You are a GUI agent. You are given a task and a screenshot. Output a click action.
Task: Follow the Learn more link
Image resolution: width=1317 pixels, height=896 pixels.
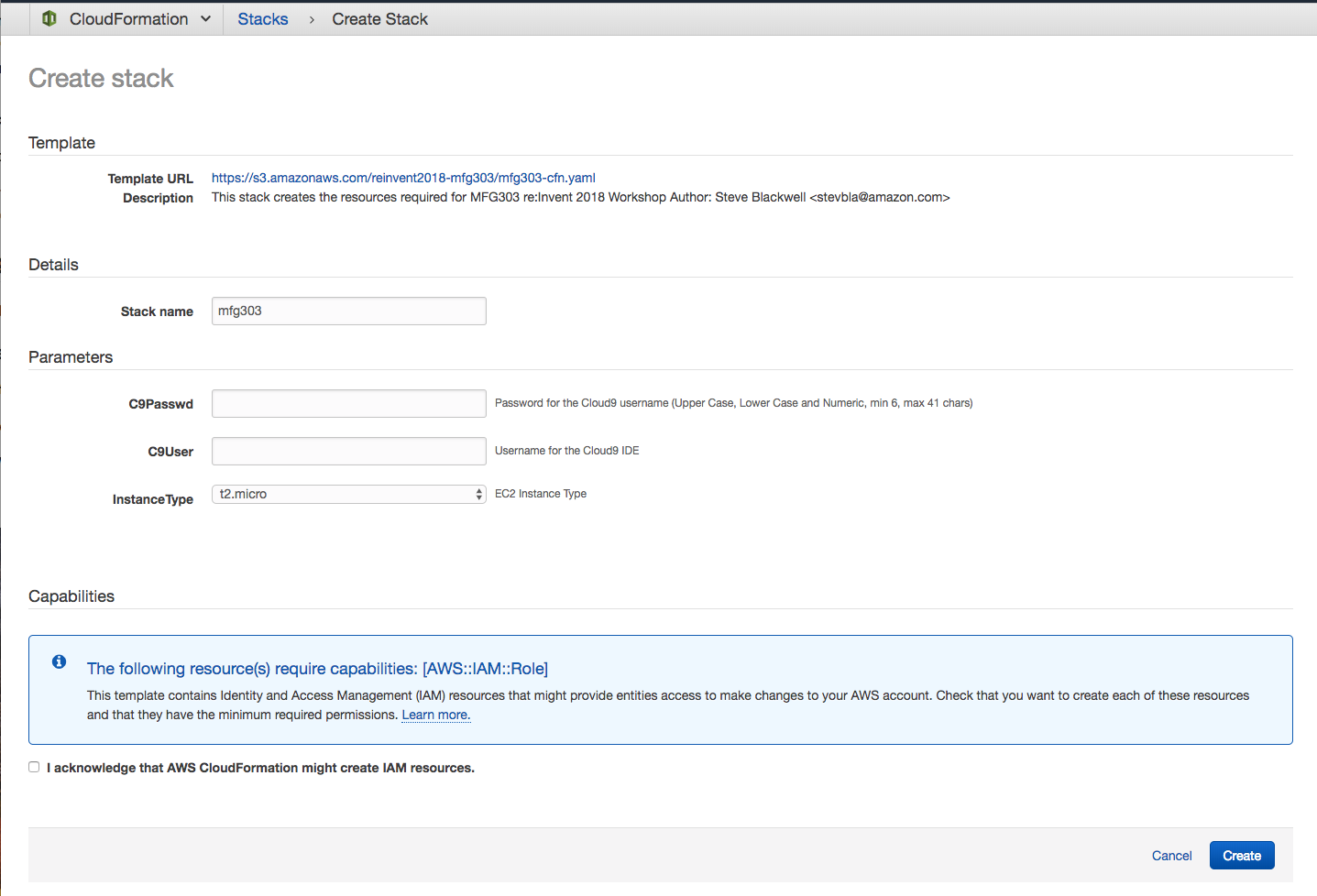436,715
